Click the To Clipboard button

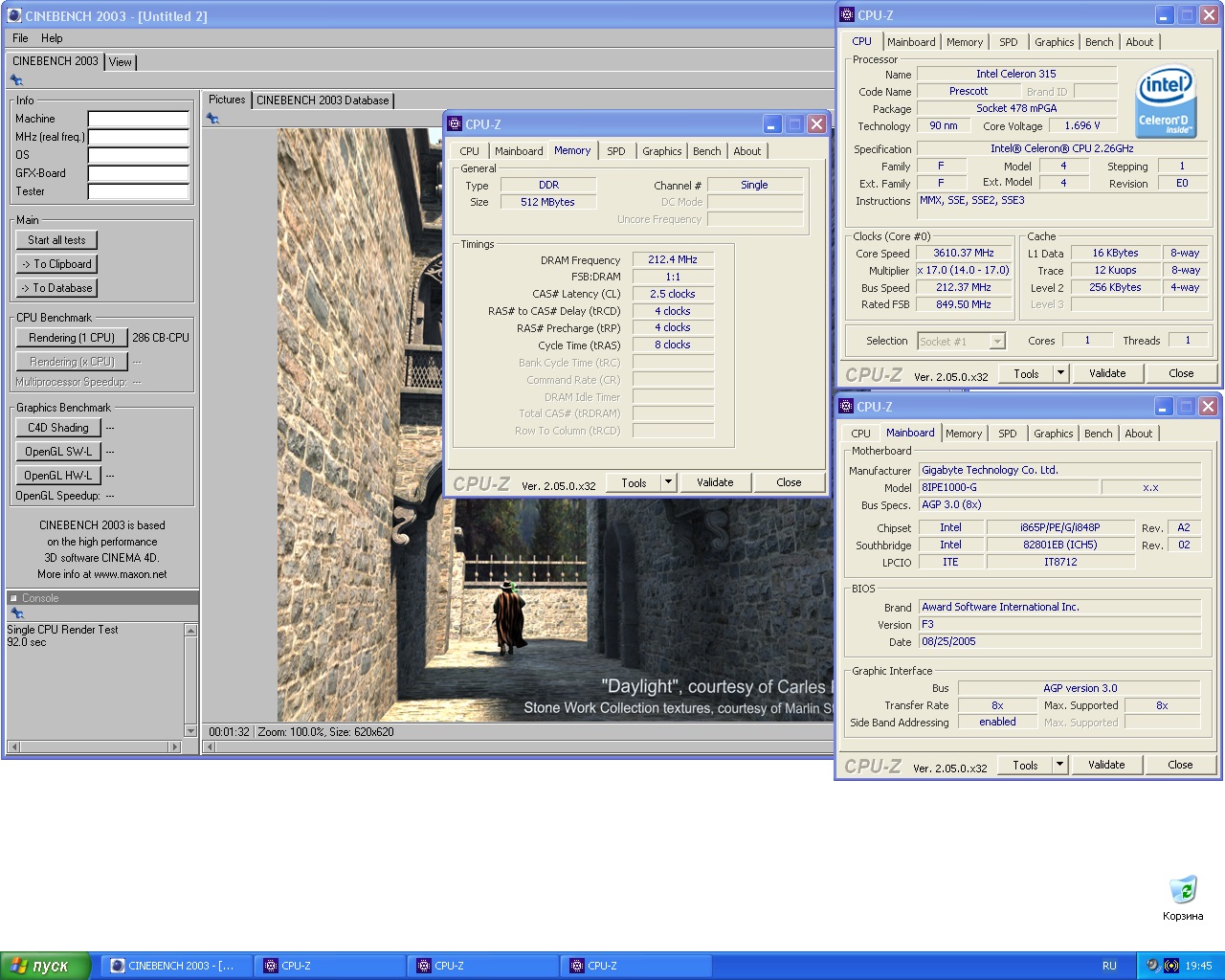coord(56,264)
